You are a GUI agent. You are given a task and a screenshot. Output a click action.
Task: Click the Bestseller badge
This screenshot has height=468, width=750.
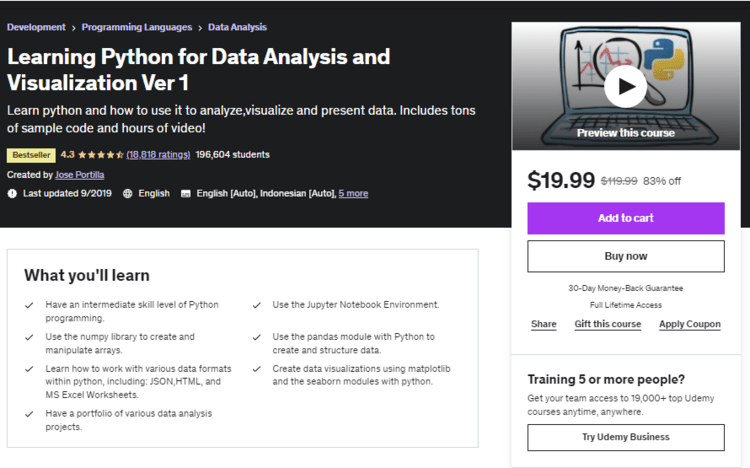click(31, 155)
